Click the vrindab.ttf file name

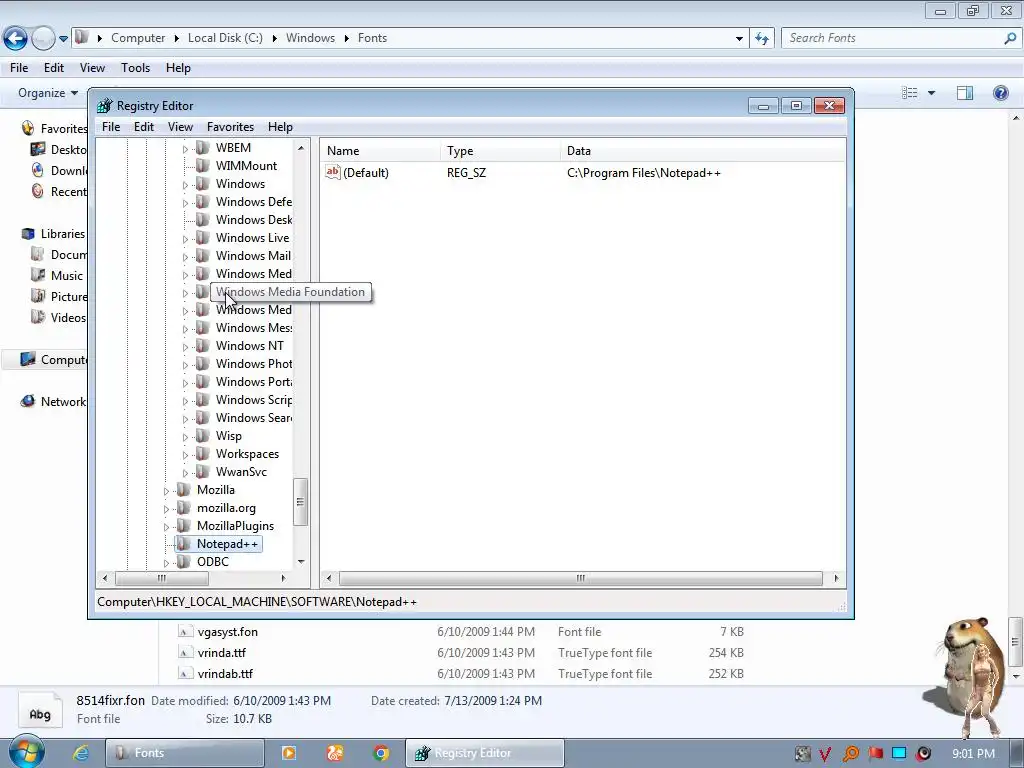225,673
